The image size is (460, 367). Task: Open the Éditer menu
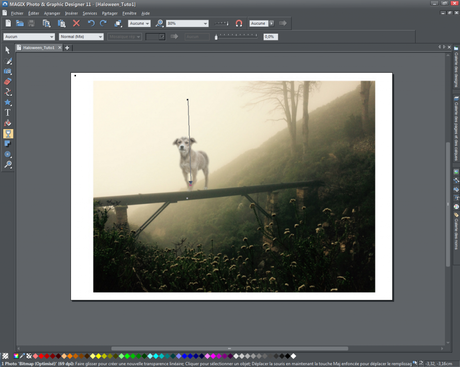tap(34, 13)
